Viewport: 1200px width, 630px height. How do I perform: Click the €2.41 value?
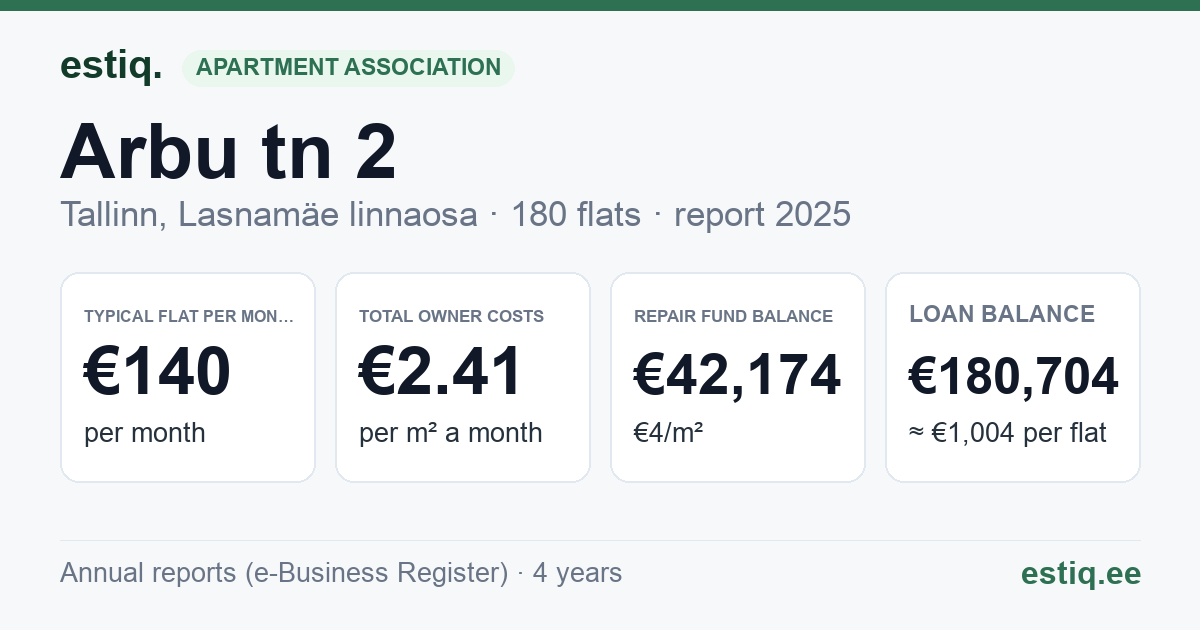[x=441, y=372]
